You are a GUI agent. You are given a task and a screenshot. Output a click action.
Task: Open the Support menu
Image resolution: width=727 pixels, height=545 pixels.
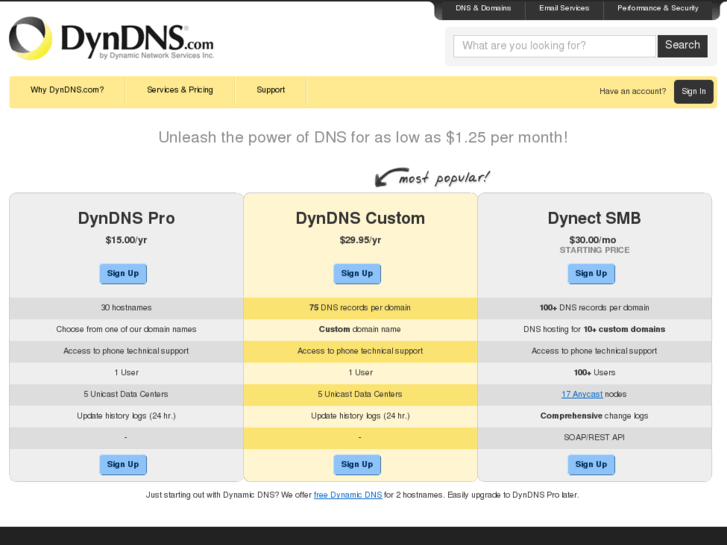click(x=271, y=90)
